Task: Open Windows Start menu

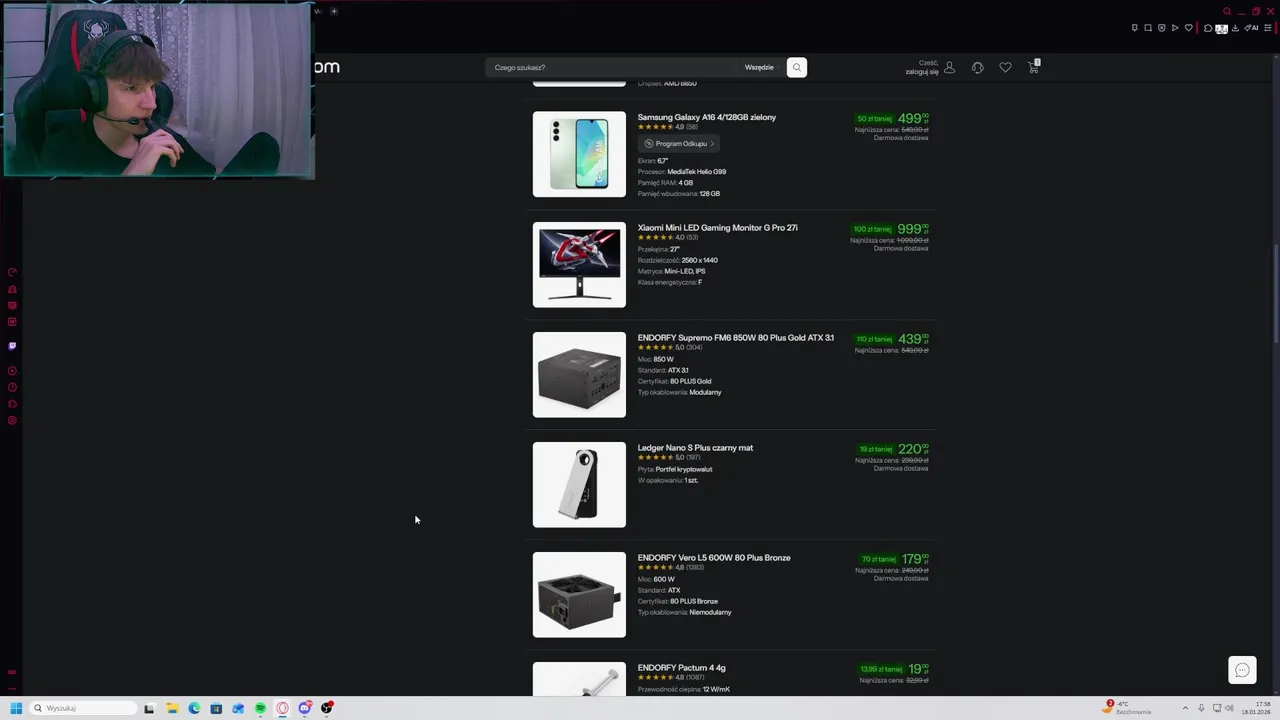Action: pos(16,708)
